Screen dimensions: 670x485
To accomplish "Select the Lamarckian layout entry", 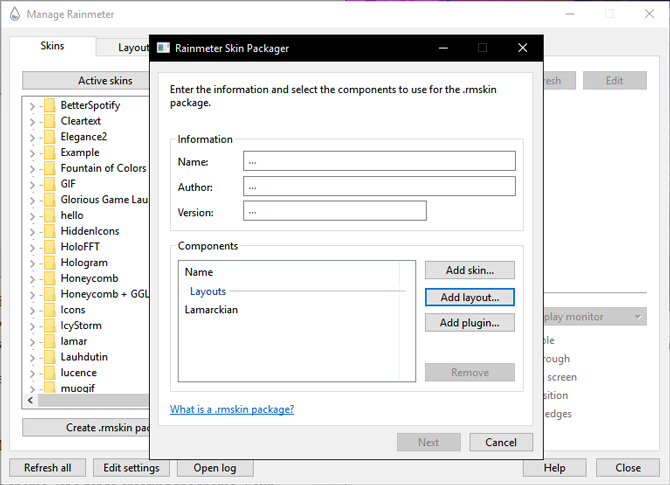I will (211, 310).
